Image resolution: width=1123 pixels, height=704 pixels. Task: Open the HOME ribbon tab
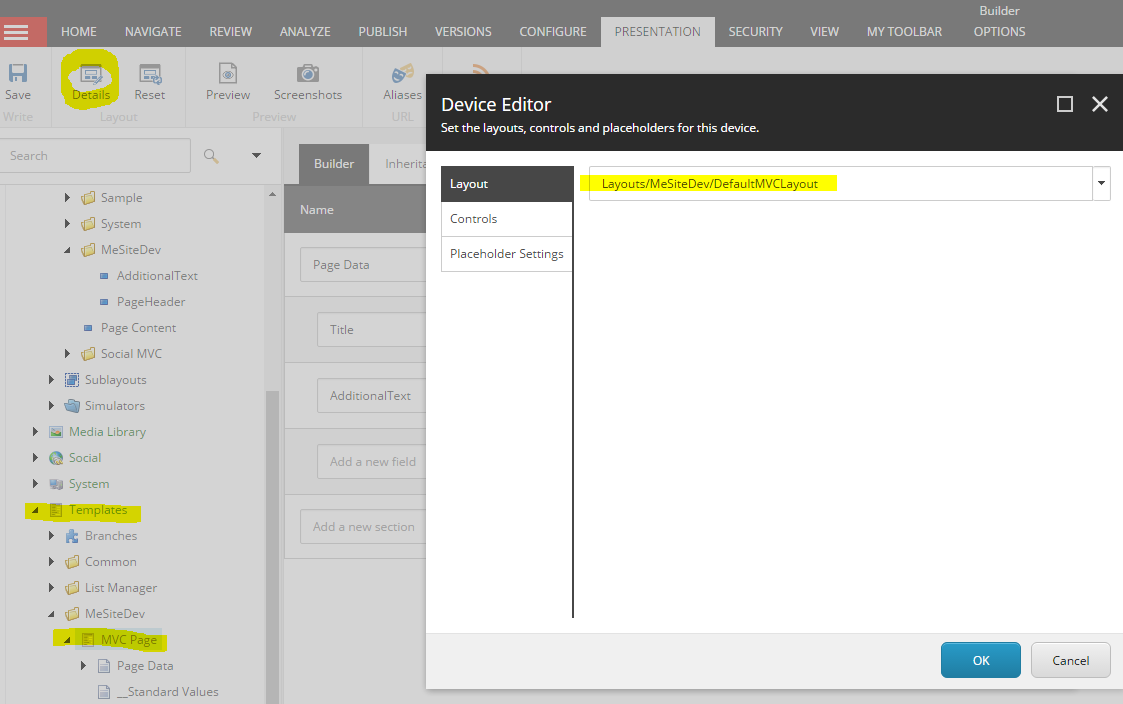point(79,32)
